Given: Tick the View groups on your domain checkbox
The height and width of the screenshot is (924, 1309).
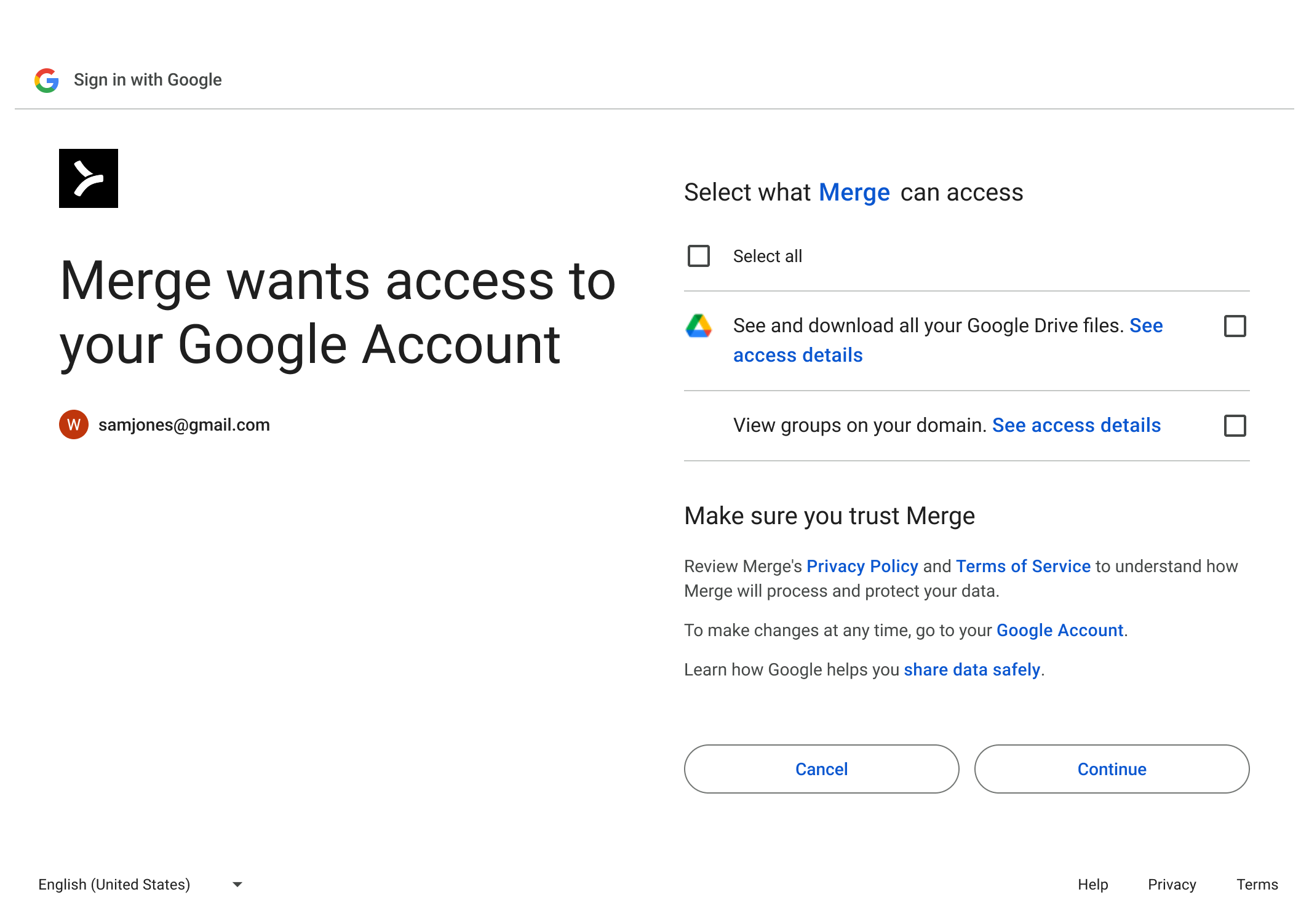Looking at the screenshot, I should (x=1235, y=426).
